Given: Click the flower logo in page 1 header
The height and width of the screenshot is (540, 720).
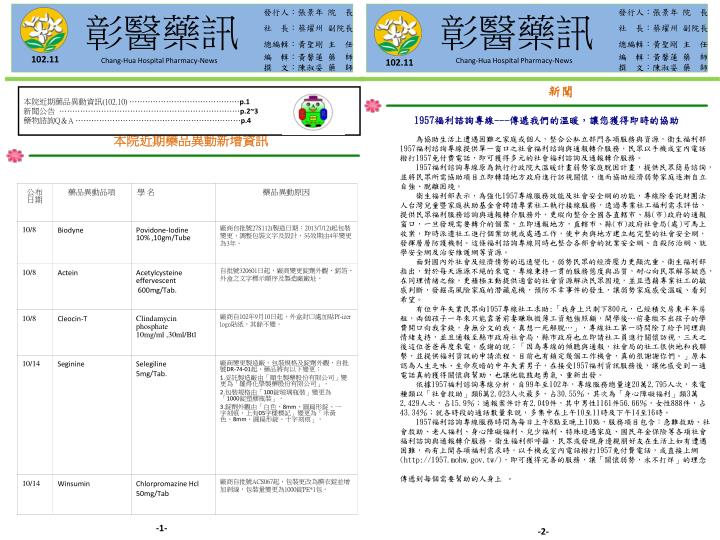Looking at the screenshot, I should pos(45,30).
